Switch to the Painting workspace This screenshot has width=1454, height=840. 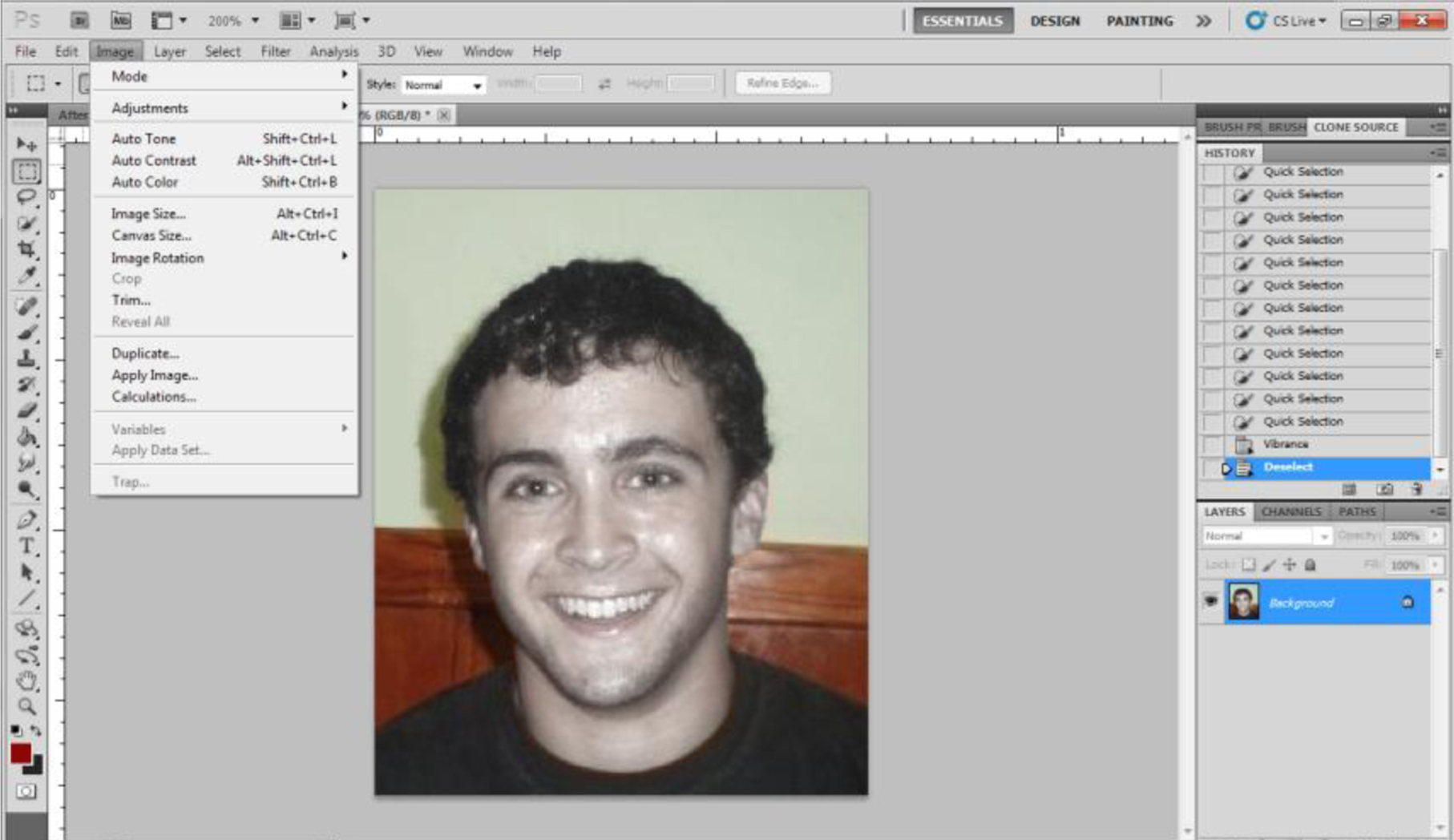point(1140,21)
